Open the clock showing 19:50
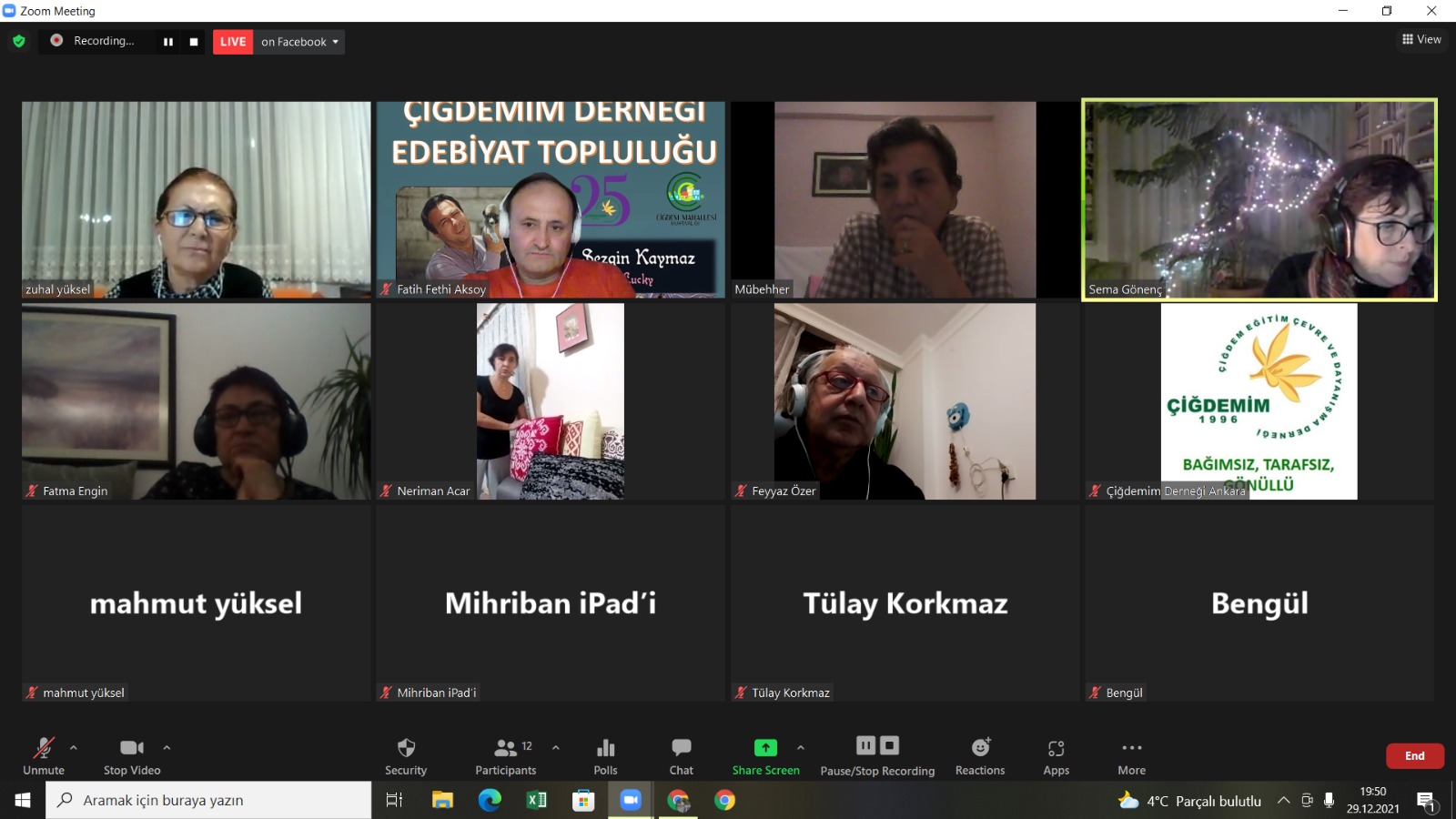This screenshot has width=1456, height=819. [x=1373, y=800]
